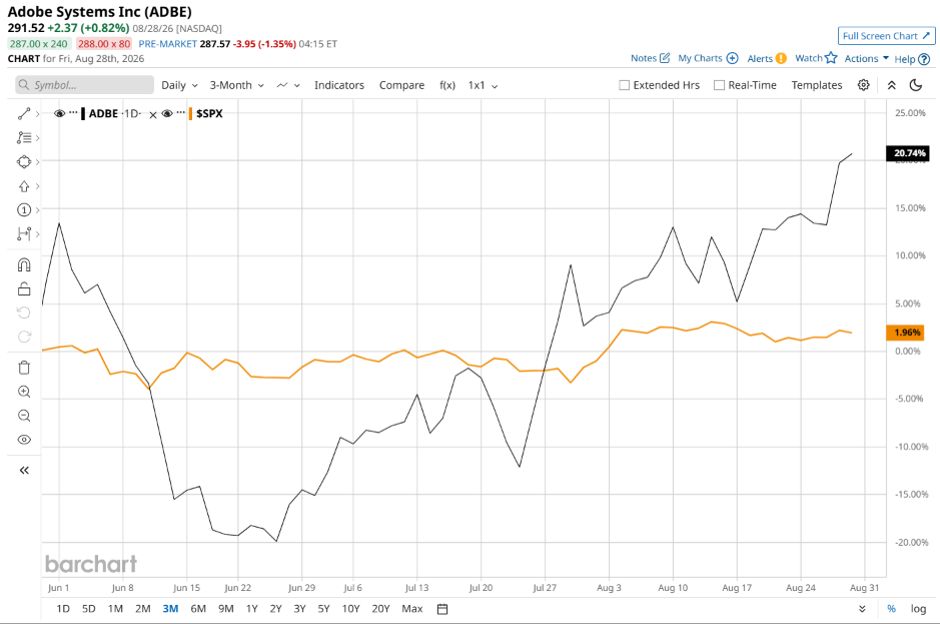Screen dimensions: 940x624
Task: Open chart settings gear icon
Action: pyautogui.click(x=863, y=85)
